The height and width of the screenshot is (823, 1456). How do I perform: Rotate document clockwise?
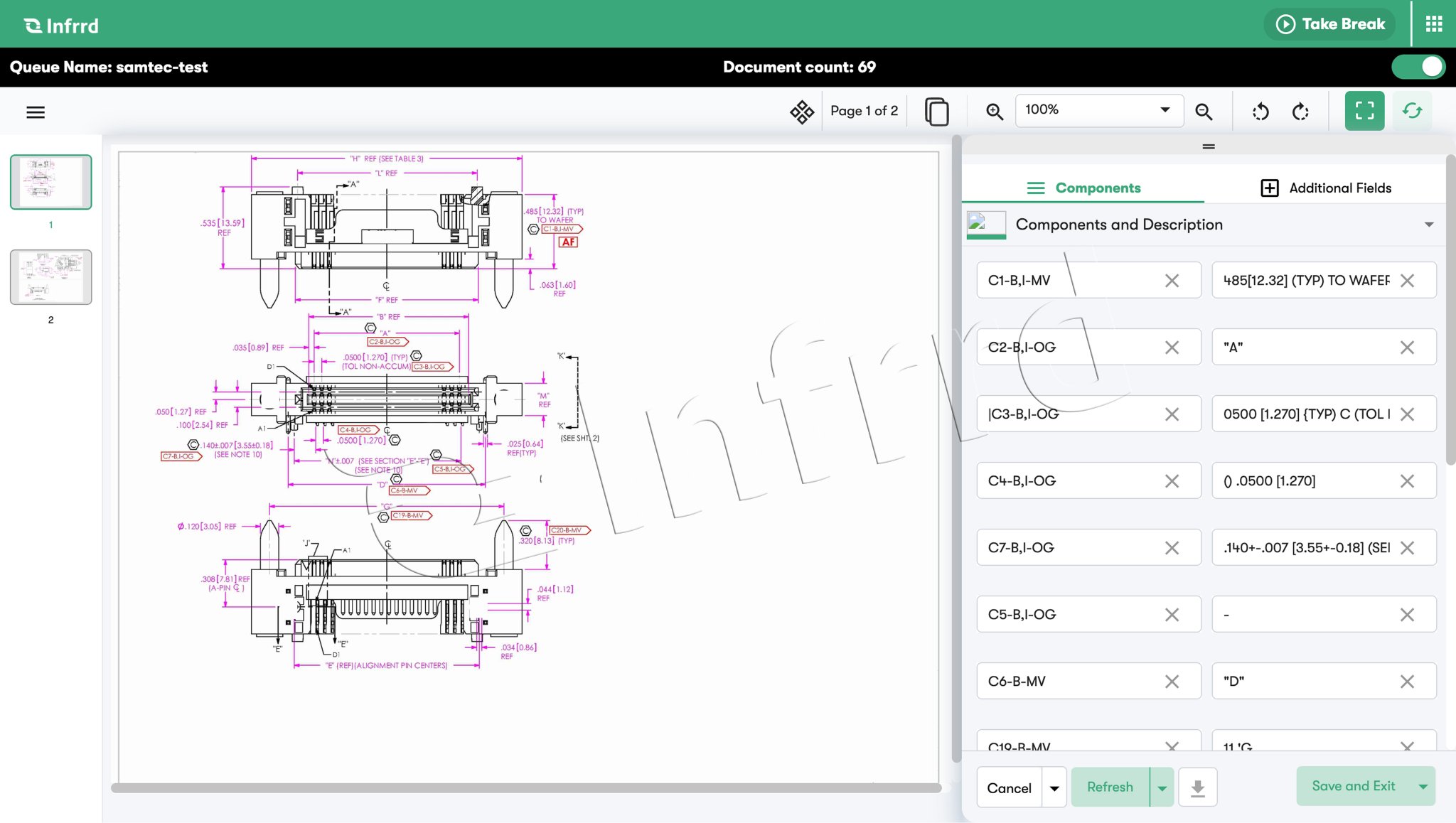(x=1300, y=112)
